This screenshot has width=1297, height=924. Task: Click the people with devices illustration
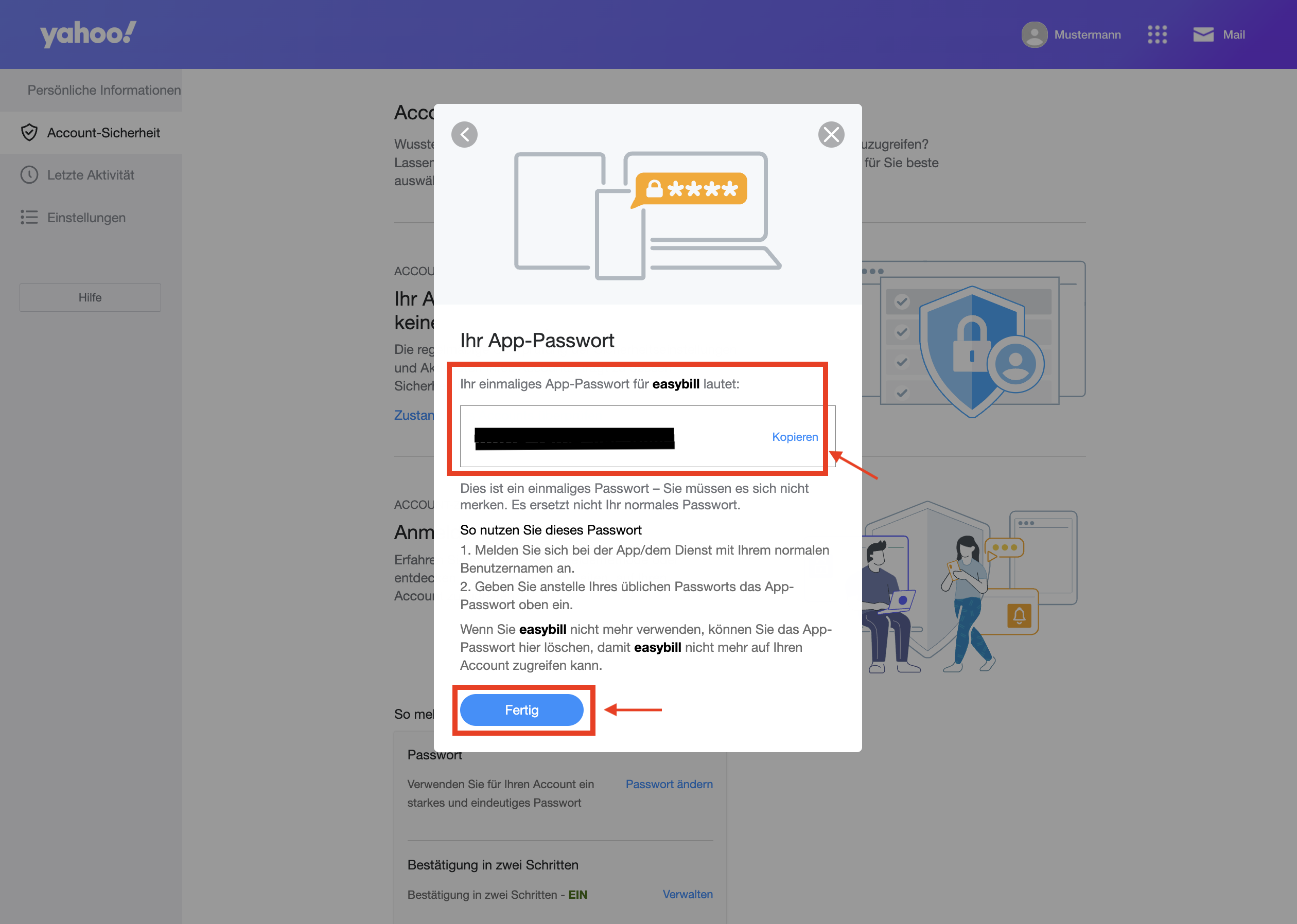pos(969,587)
